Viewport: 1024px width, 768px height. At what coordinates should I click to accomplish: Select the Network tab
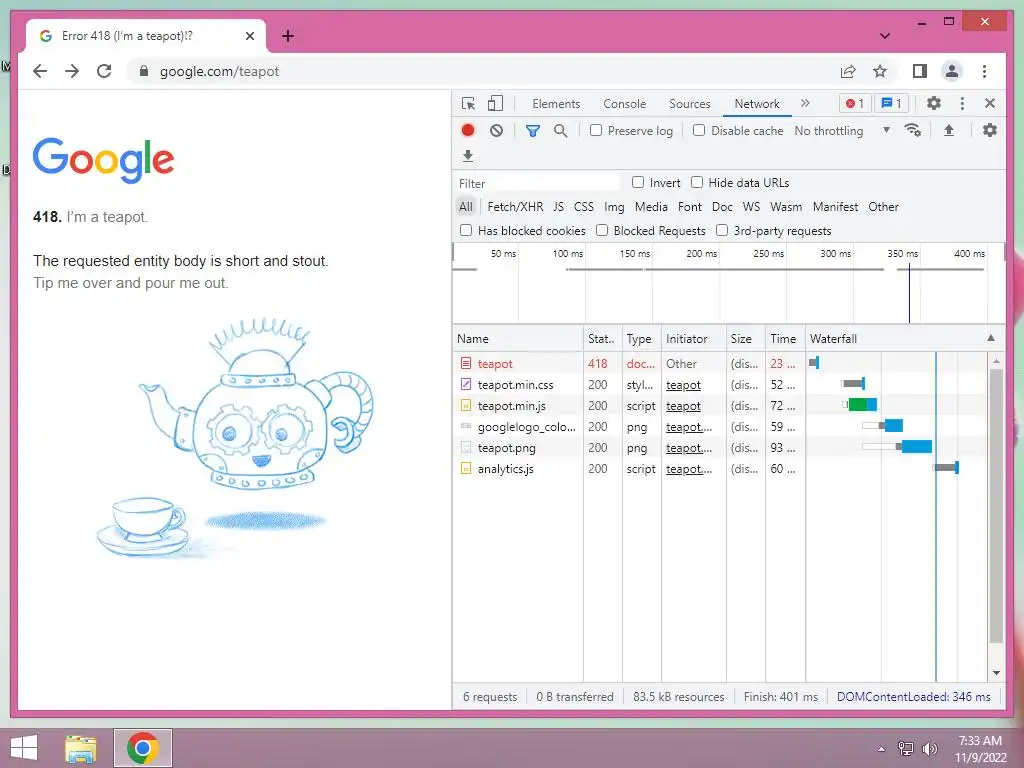pos(757,104)
